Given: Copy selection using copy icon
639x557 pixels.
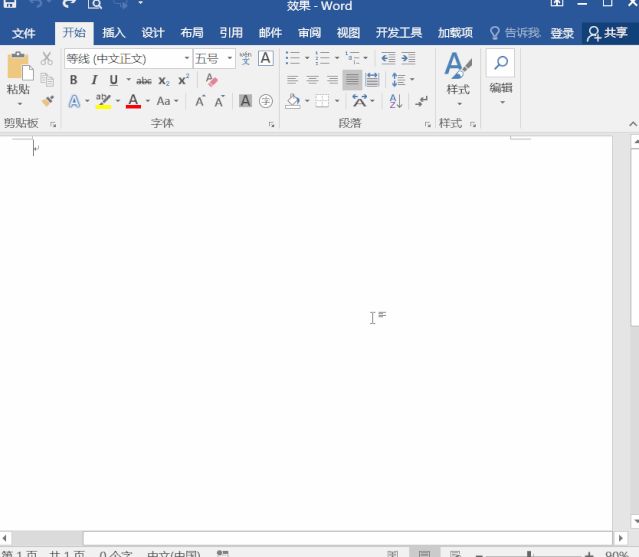Looking at the screenshot, I should [x=47, y=80].
